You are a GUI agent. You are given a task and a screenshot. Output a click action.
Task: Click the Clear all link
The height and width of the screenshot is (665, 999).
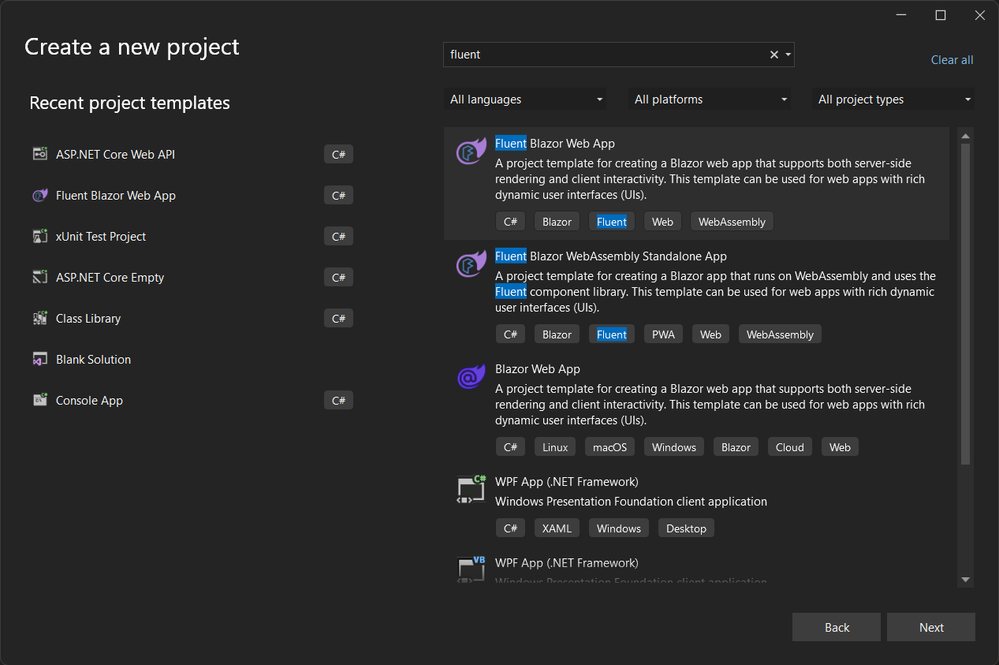click(x=952, y=60)
